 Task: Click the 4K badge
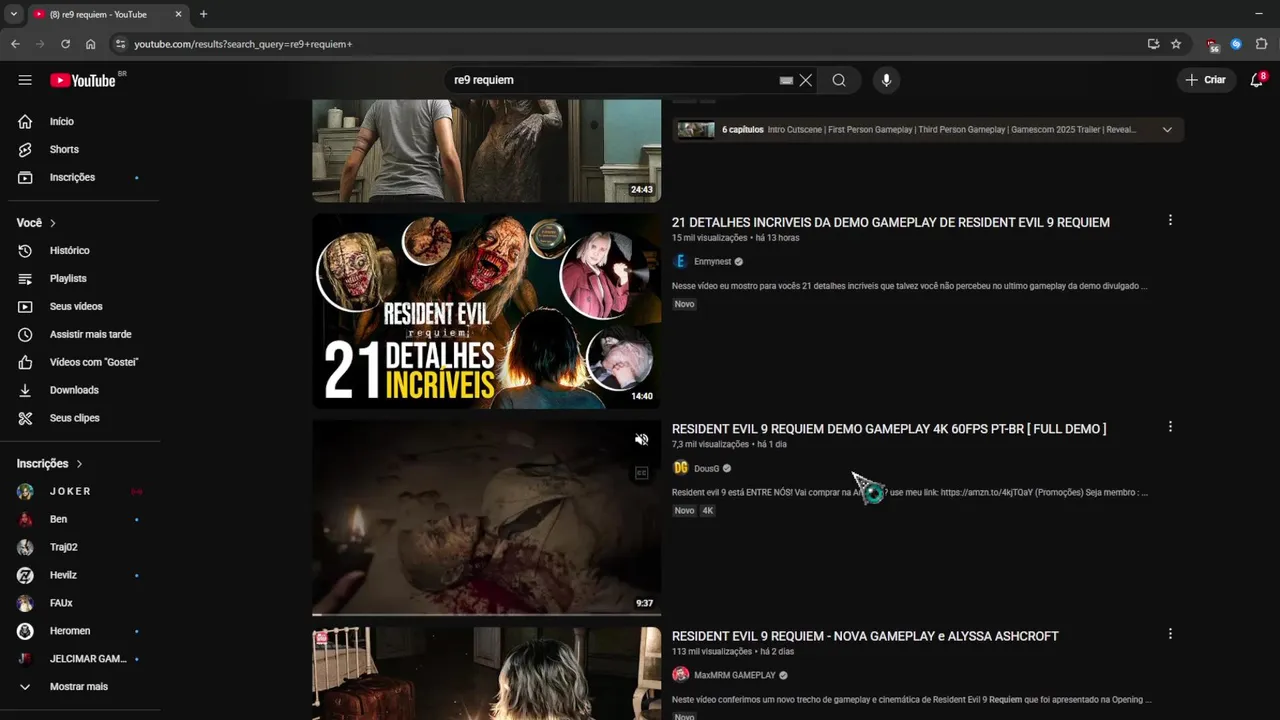(708, 510)
